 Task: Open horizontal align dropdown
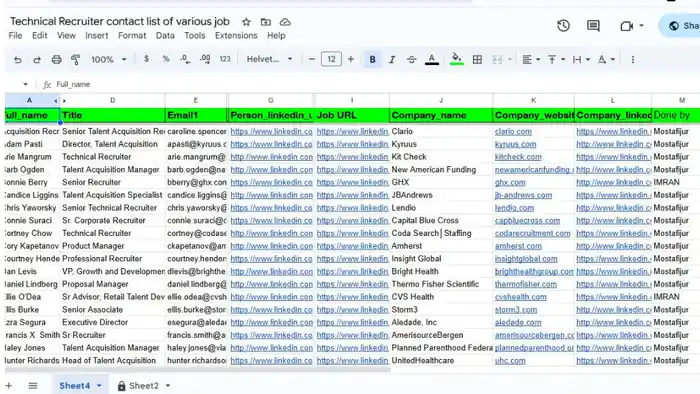click(531, 59)
